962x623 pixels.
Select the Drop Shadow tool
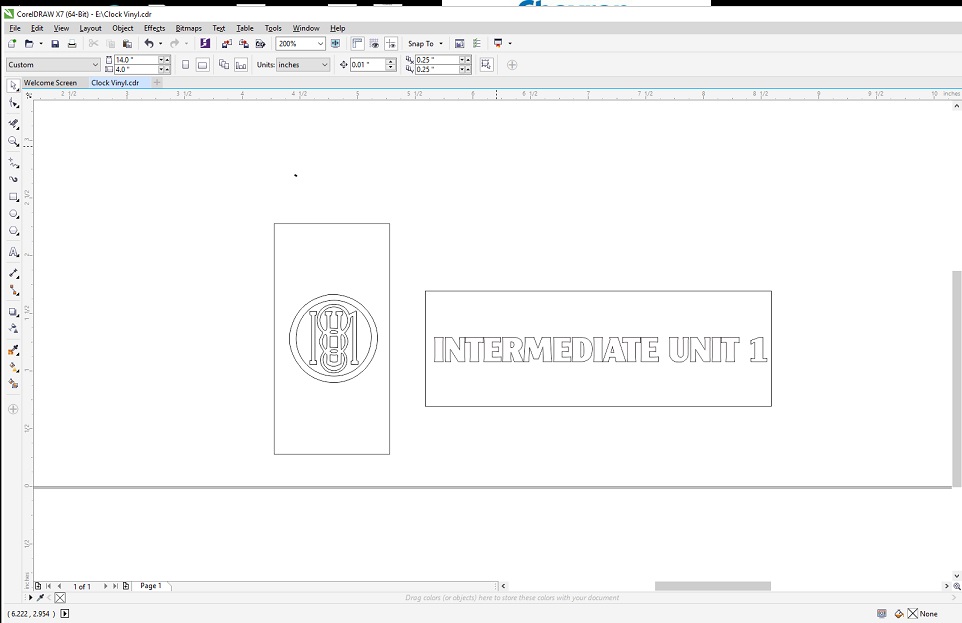coord(13,312)
